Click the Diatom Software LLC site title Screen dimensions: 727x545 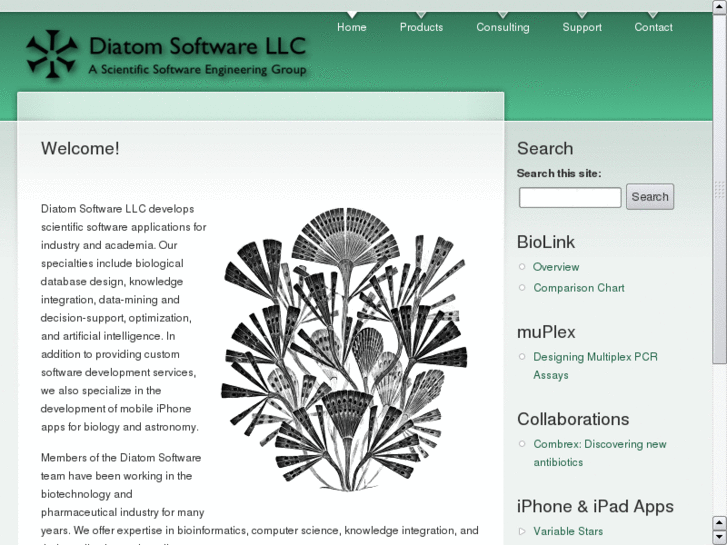(197, 46)
